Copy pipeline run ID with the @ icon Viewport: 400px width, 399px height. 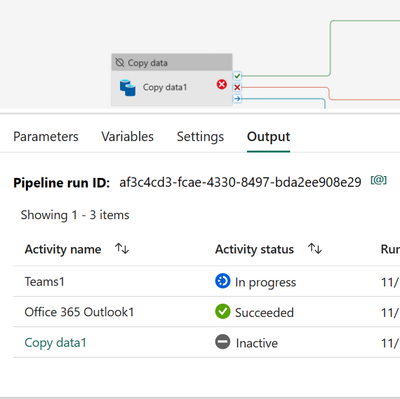coord(378,181)
